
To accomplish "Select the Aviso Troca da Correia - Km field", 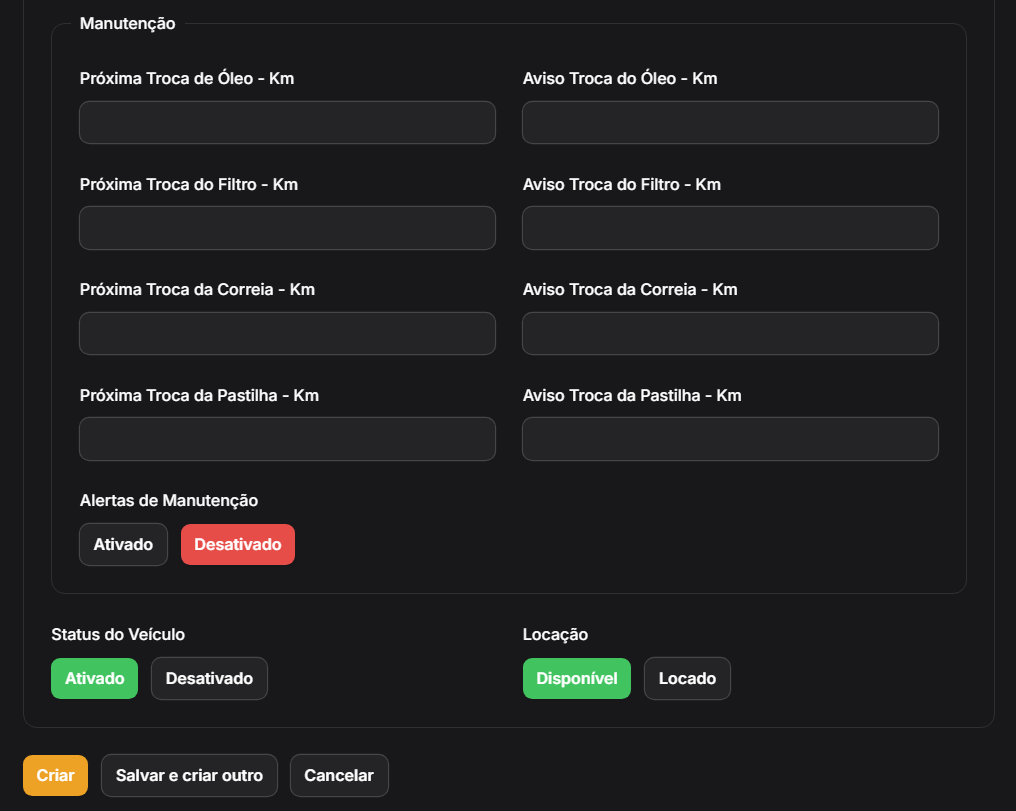I will (730, 334).
